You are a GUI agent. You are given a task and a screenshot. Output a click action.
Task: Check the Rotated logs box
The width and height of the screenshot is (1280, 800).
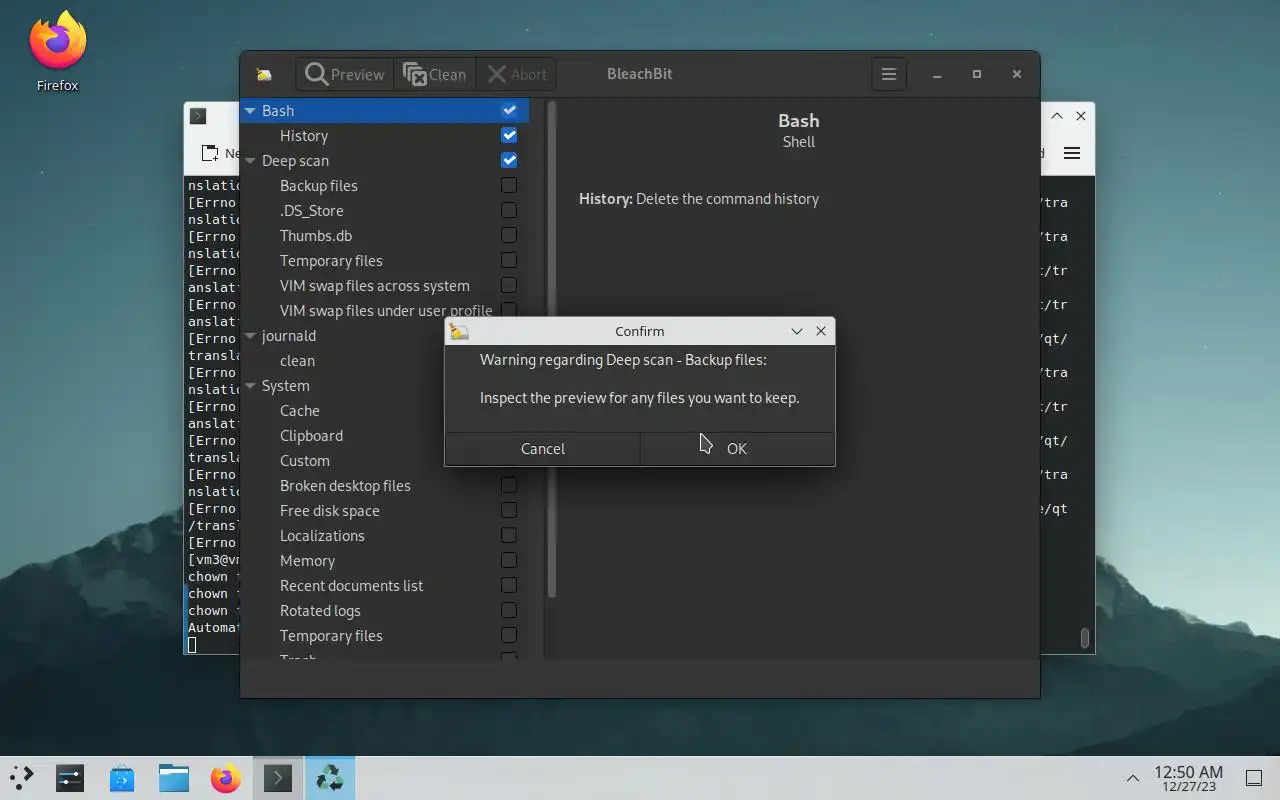pos(509,610)
